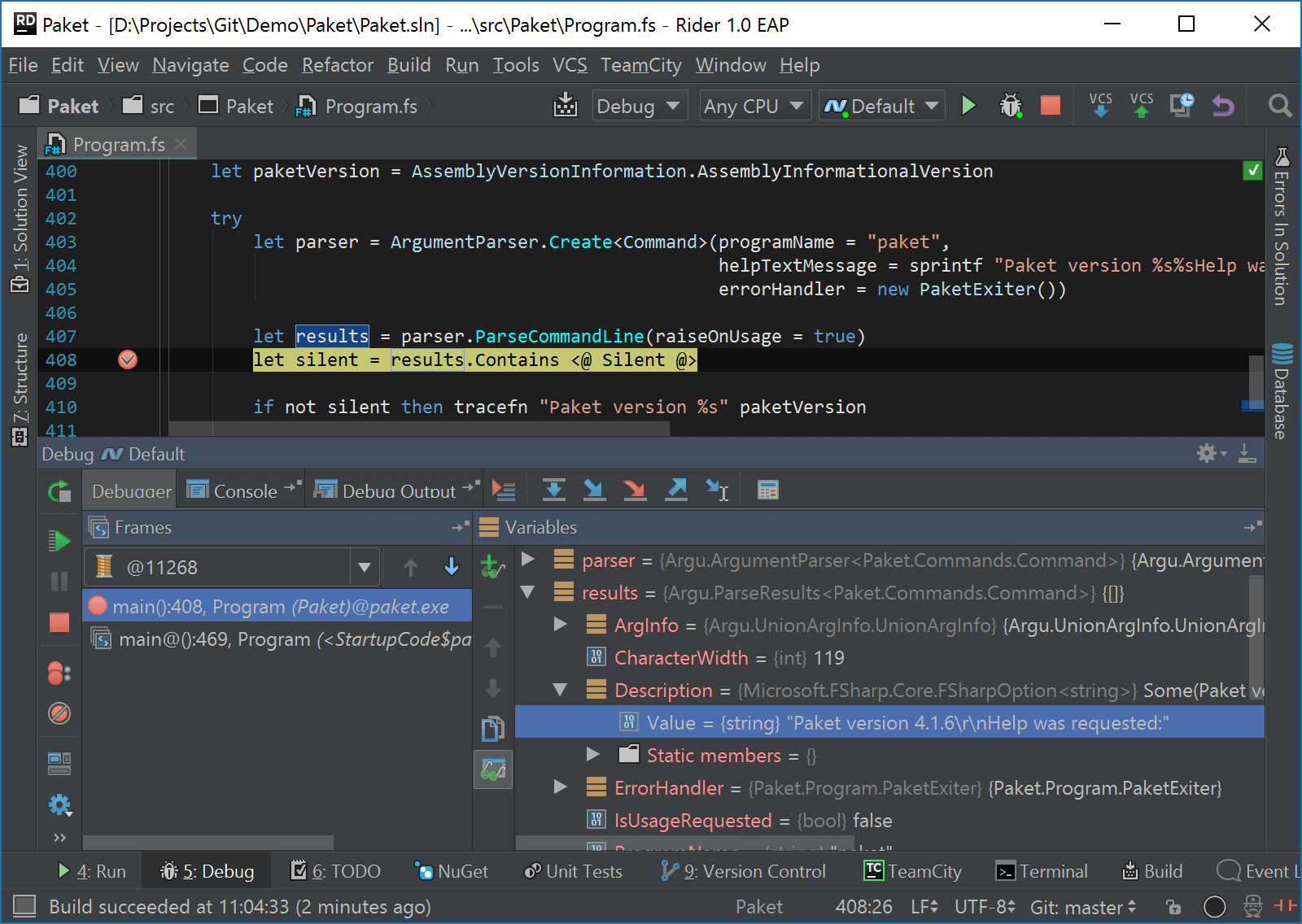Select frame main@():469 in Frames list
The height and width of the screenshot is (924, 1302).
(x=277, y=639)
